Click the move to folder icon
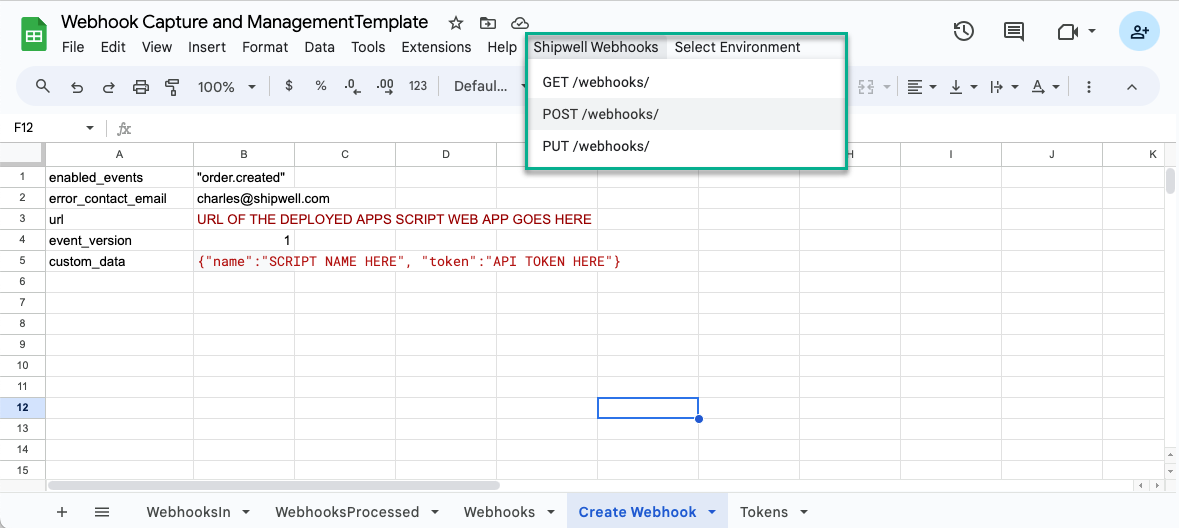Screen dimensions: 1179x528 tap(487, 23)
